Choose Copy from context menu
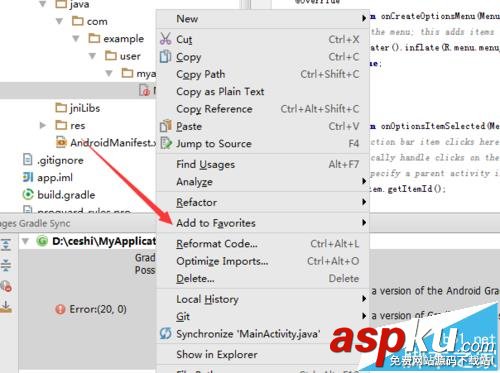Viewport: 500px width, 373px height. point(263,57)
